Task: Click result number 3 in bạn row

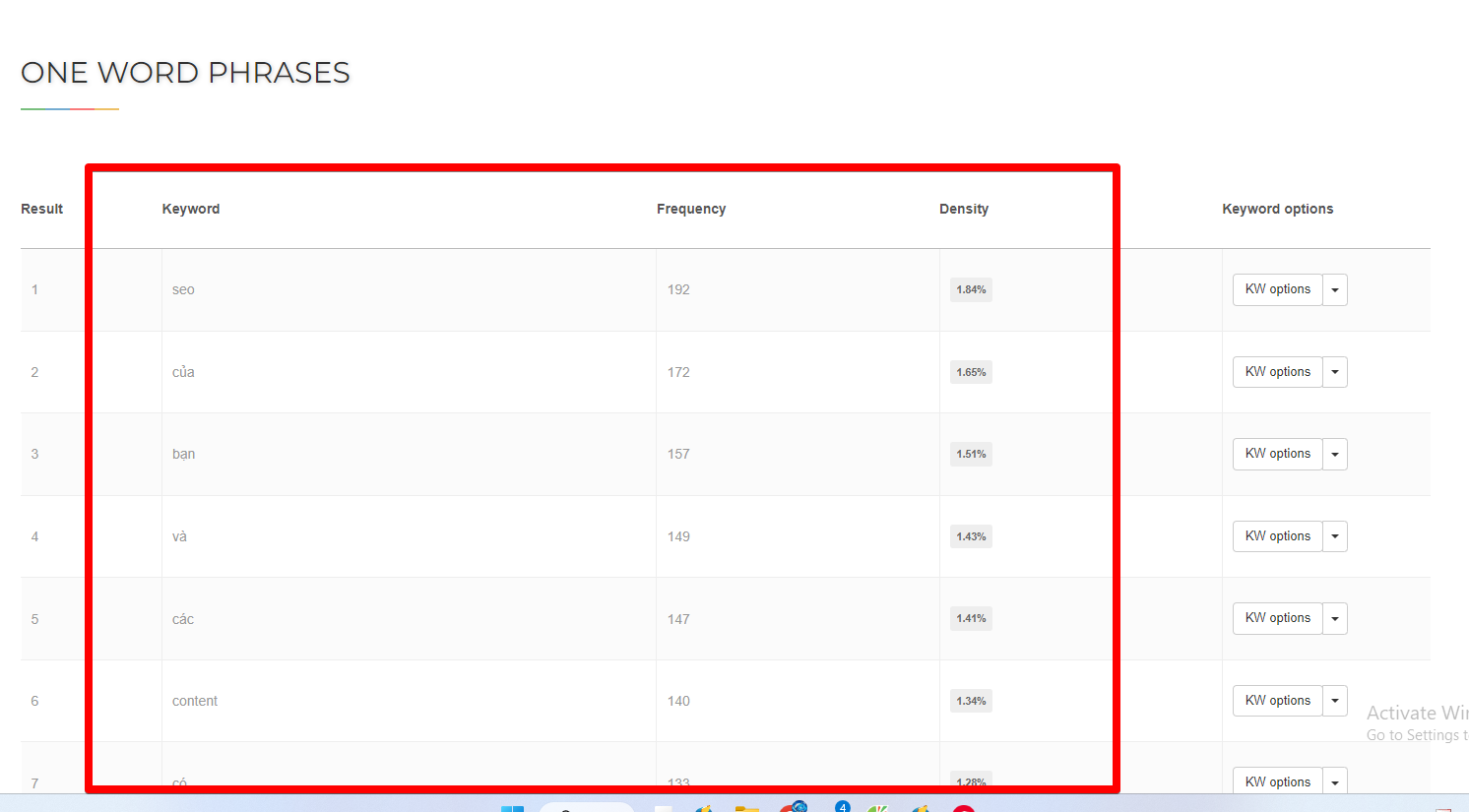Action: tap(34, 454)
